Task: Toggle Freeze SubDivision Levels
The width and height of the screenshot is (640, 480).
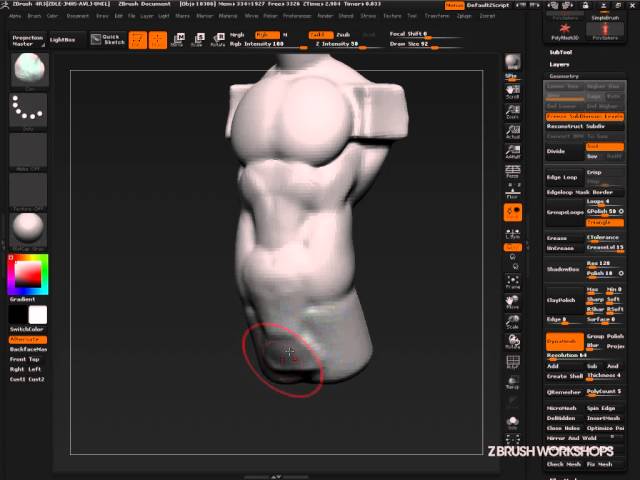Action: point(585,117)
